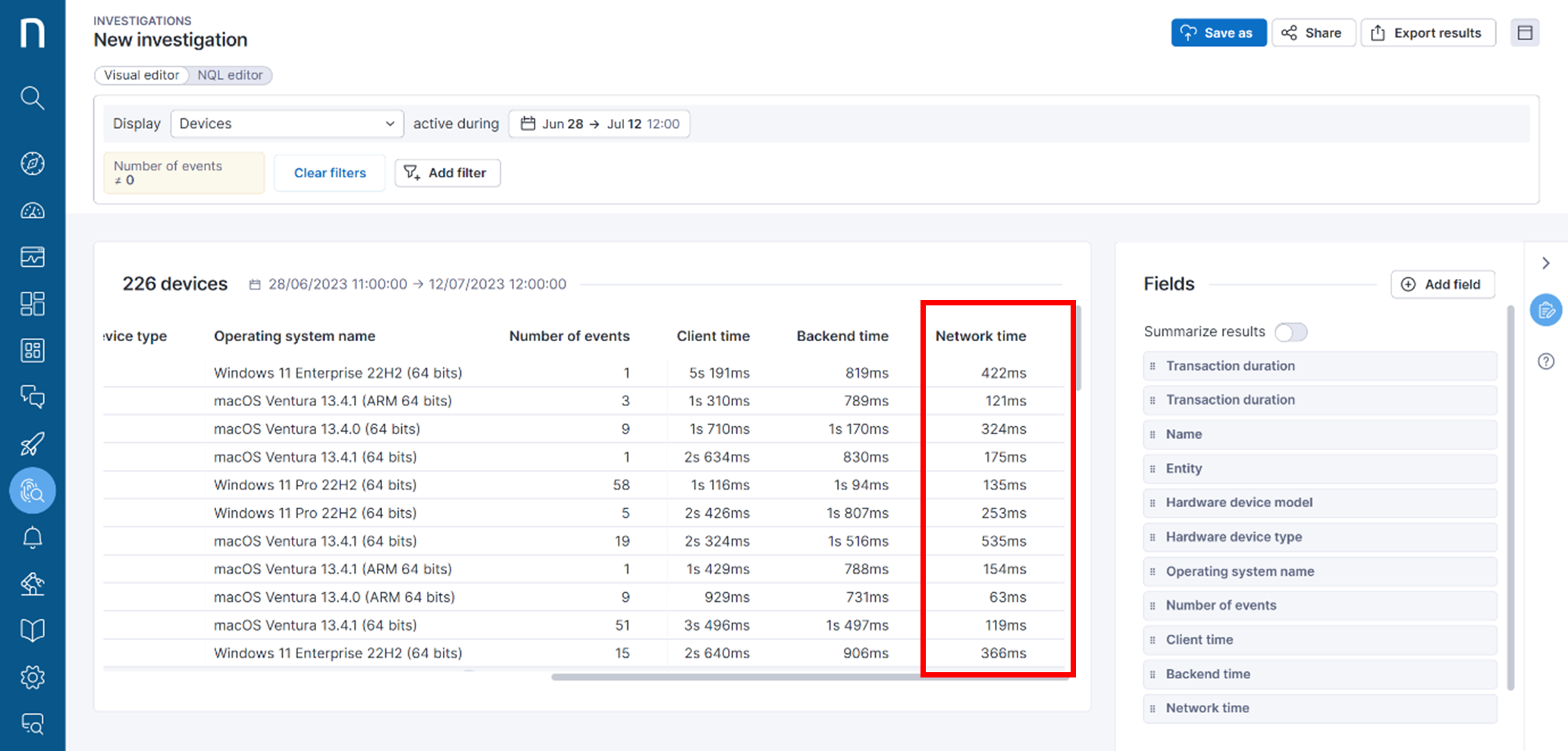1568x751 pixels.
Task: Click the Save as button
Action: pyautogui.click(x=1218, y=33)
